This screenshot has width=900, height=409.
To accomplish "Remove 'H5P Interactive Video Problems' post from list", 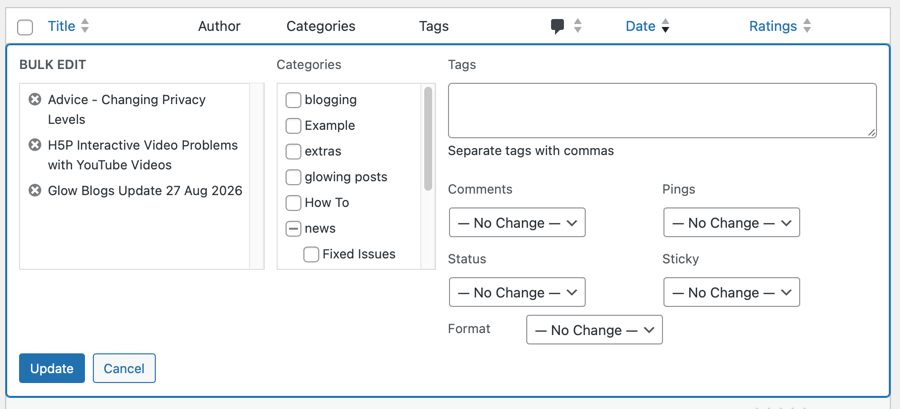I will 35,145.
